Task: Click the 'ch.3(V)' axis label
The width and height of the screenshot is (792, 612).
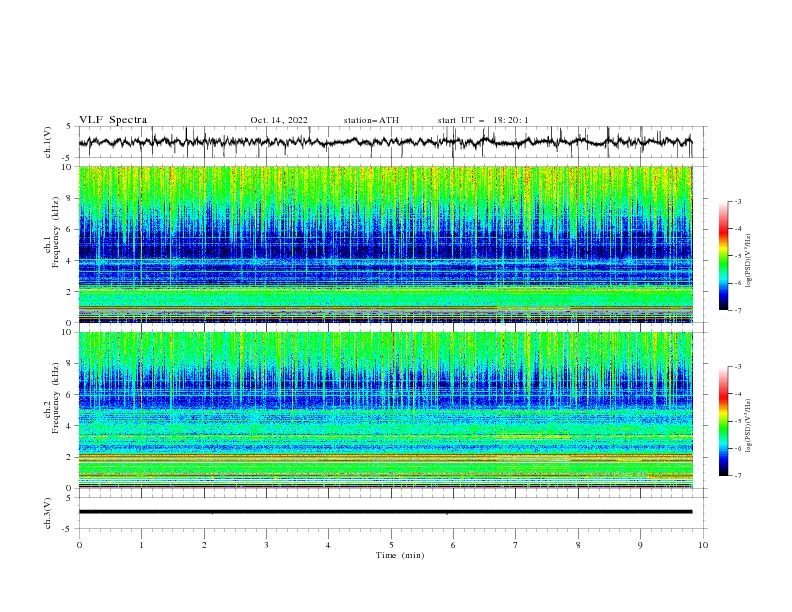Action: pos(48,513)
